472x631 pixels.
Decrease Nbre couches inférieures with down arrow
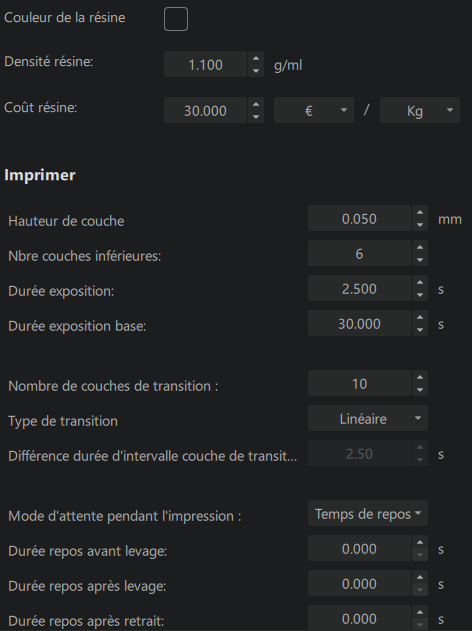[x=420, y=260]
